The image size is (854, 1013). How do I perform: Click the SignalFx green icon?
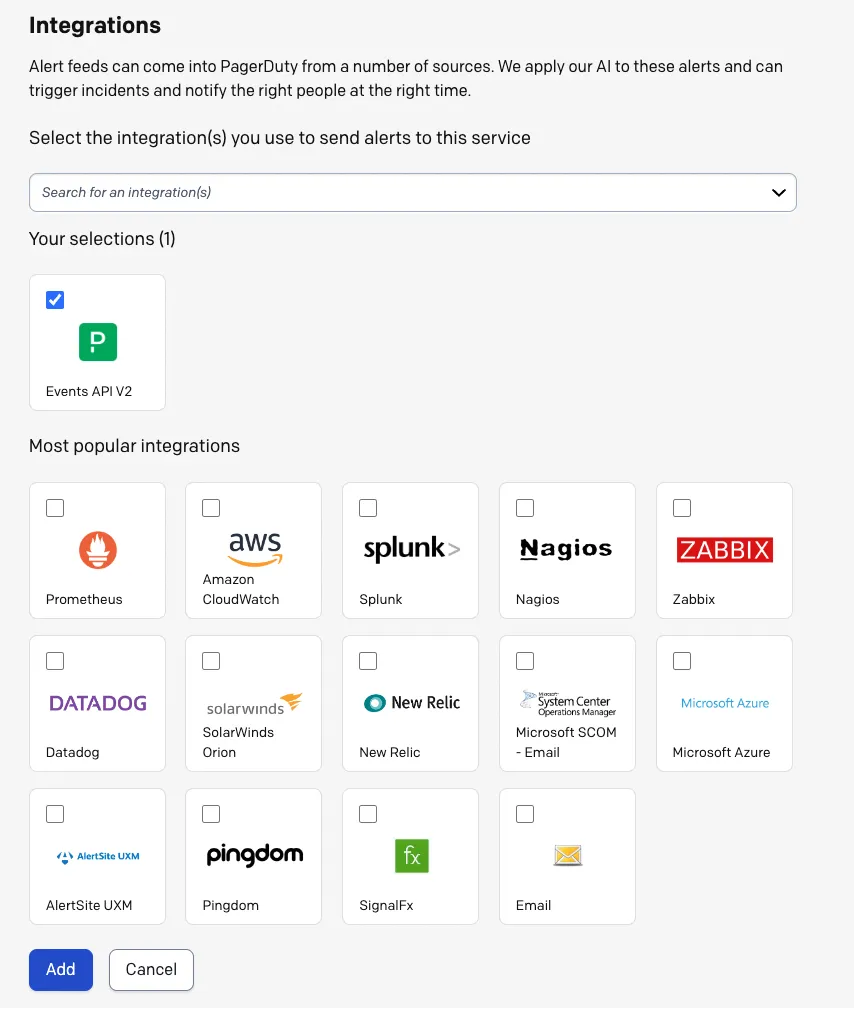coord(410,855)
